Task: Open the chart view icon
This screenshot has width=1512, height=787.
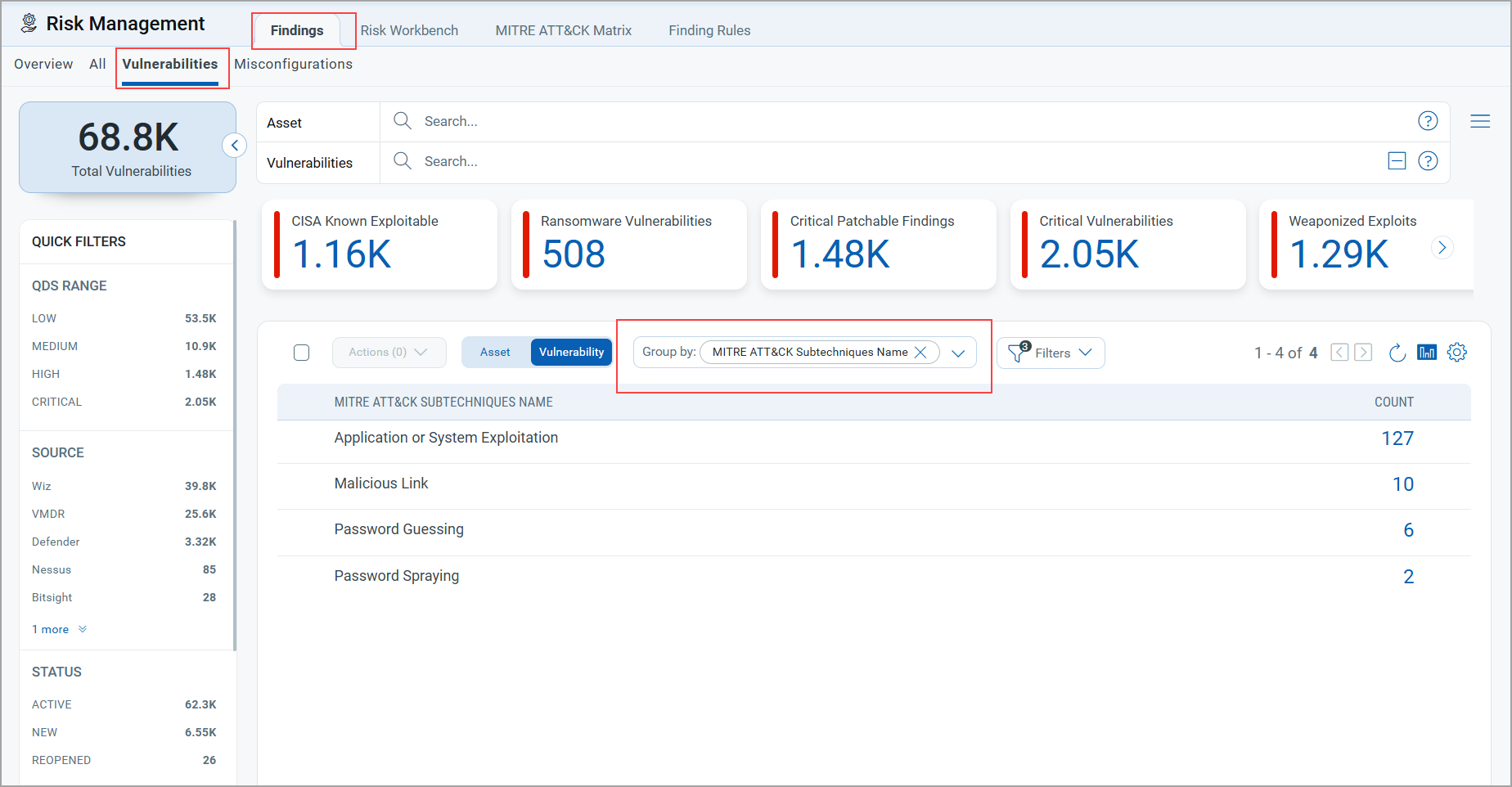Action: click(x=1427, y=353)
